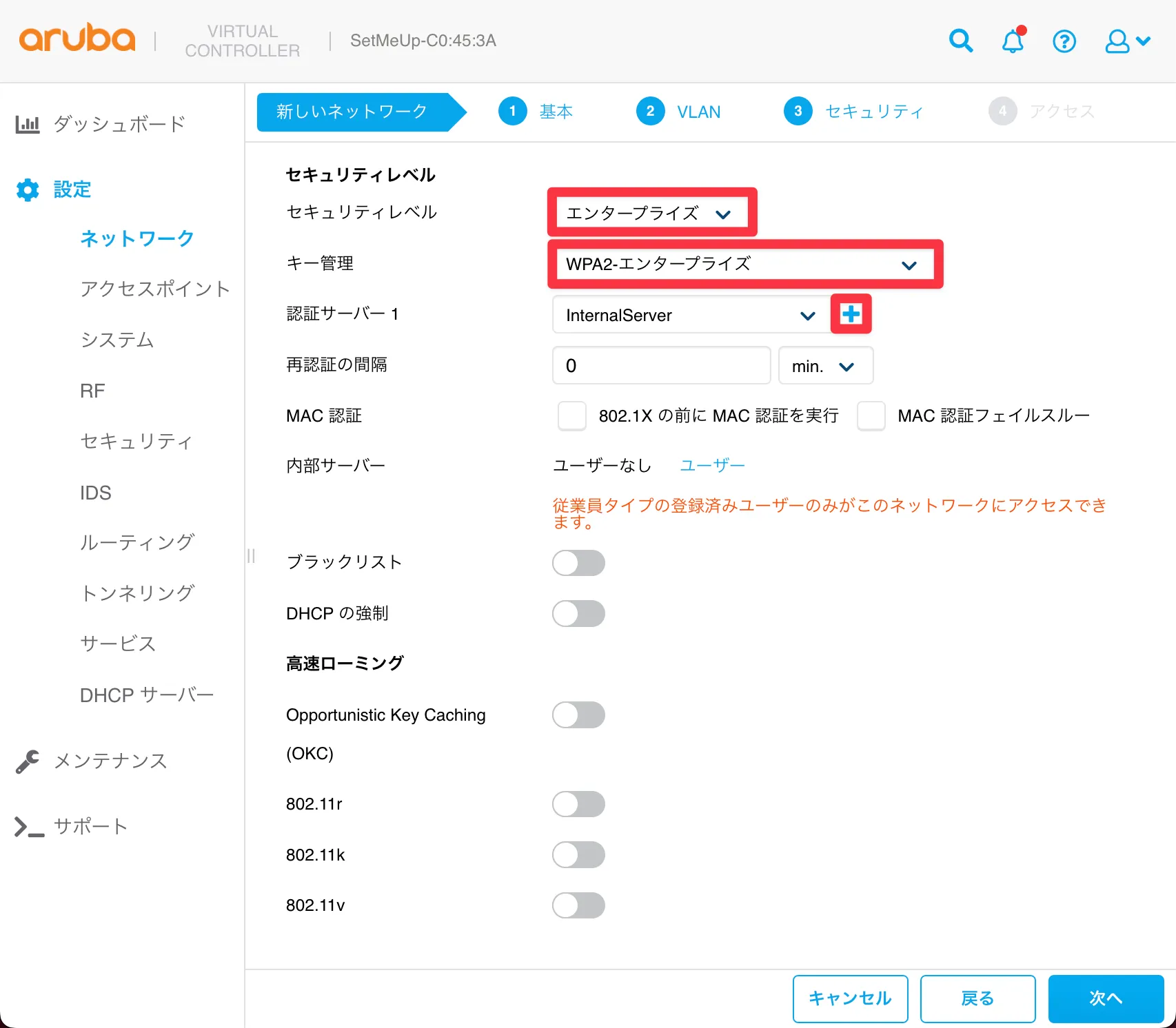The width and height of the screenshot is (1176, 1028).
Task: Click the ユーザー link for internal server
Action: click(712, 466)
